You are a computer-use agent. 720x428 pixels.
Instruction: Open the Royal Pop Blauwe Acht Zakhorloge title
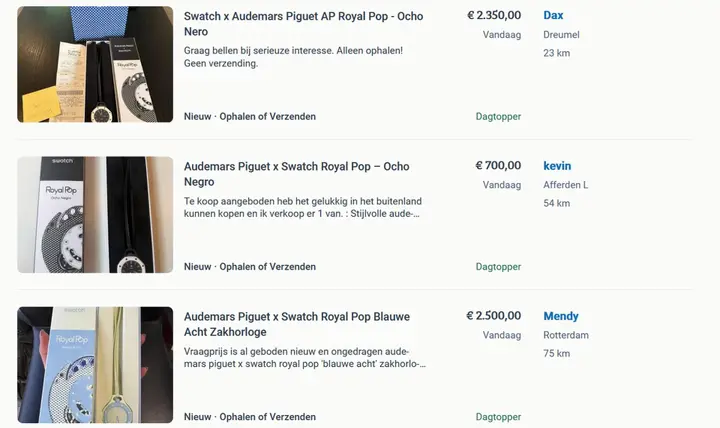297,324
